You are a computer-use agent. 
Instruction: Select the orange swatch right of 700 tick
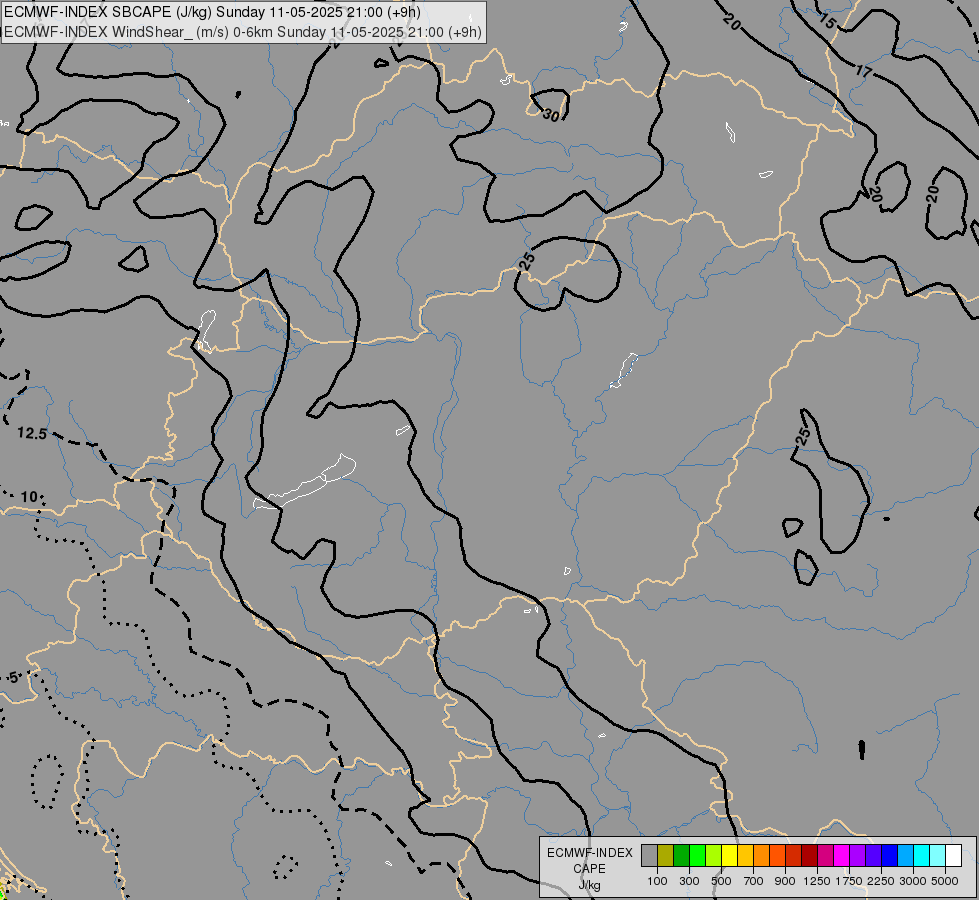click(762, 855)
